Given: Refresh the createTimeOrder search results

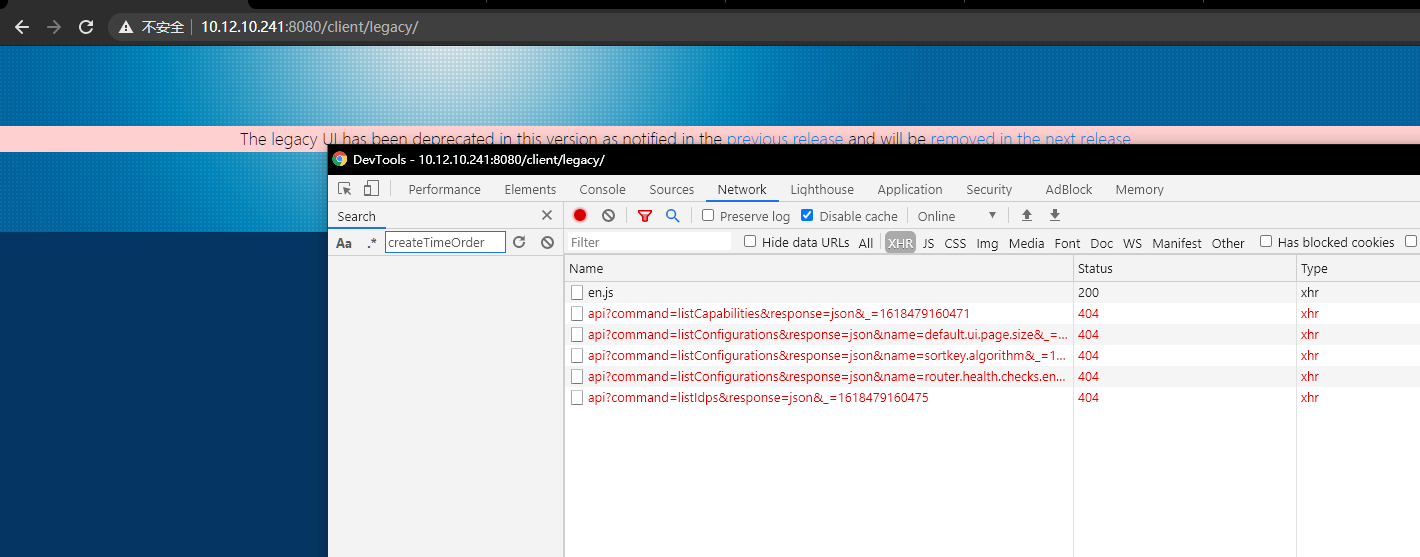Looking at the screenshot, I should 519,242.
